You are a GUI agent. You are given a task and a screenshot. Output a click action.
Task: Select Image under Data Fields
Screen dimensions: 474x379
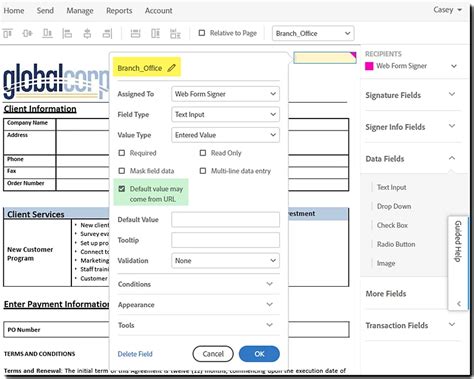point(386,263)
